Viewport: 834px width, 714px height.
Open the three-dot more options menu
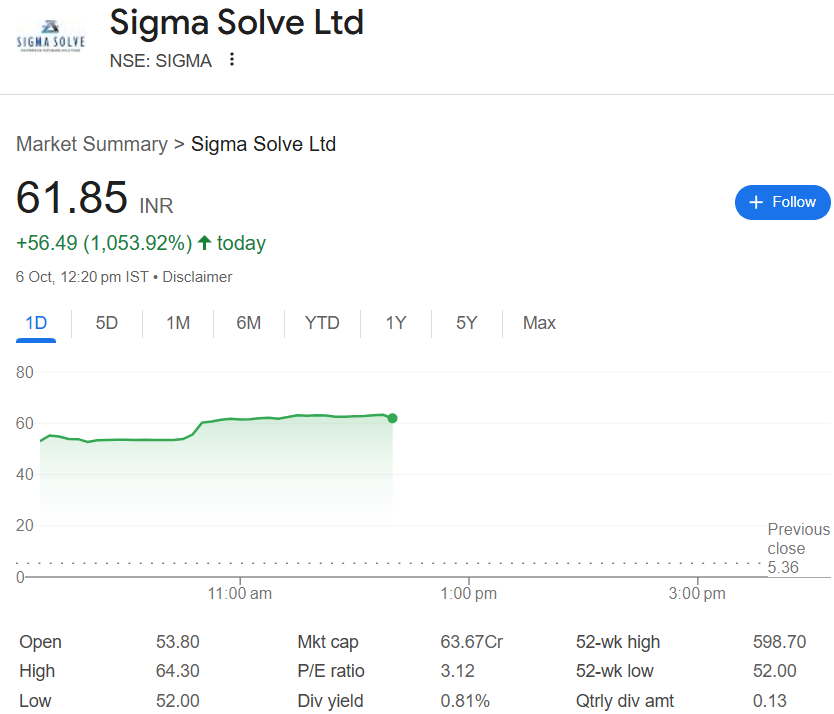pos(232,60)
